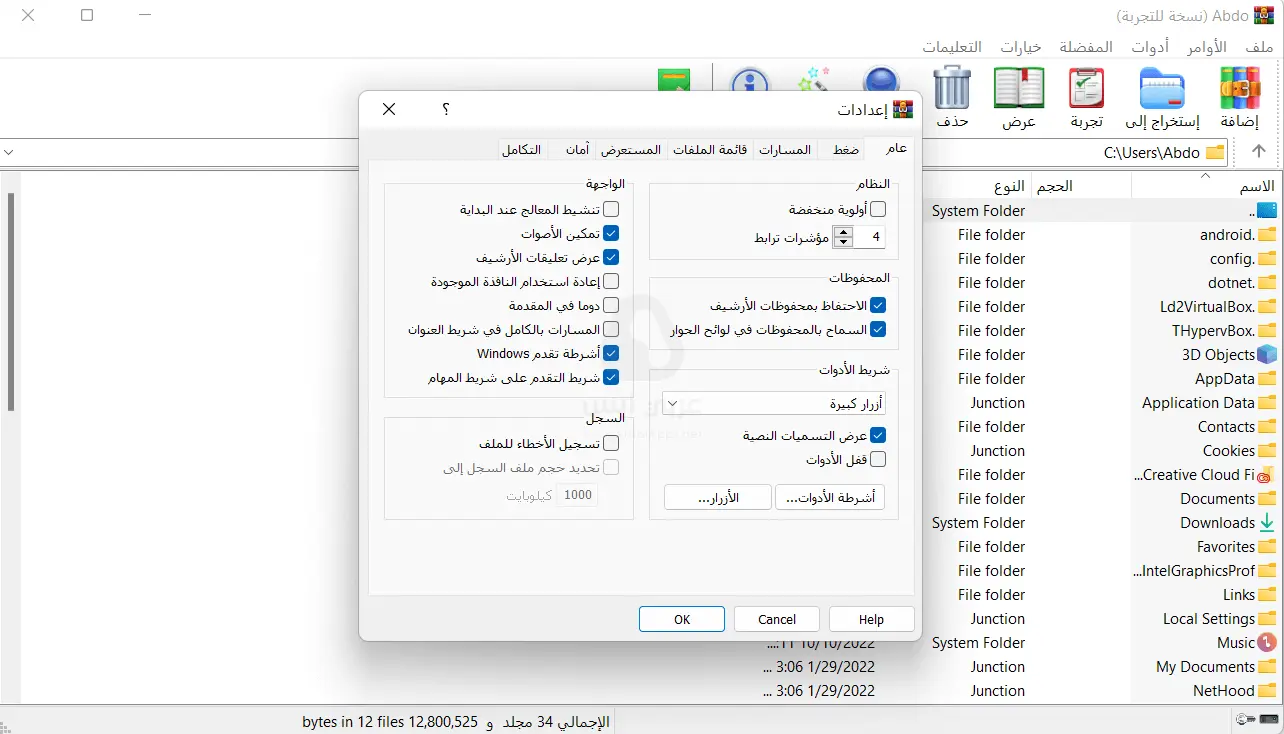Switch to the ضغط (Compression) tab
The height and width of the screenshot is (734, 1284).
coord(843,148)
